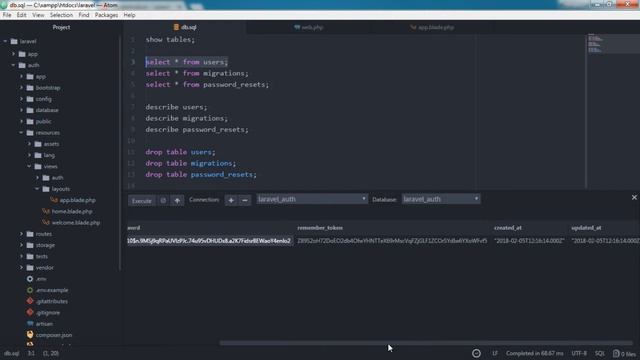Image resolution: width=640 pixels, height=360 pixels.
Task: Select the .gitignore file icon
Action: click(30, 312)
